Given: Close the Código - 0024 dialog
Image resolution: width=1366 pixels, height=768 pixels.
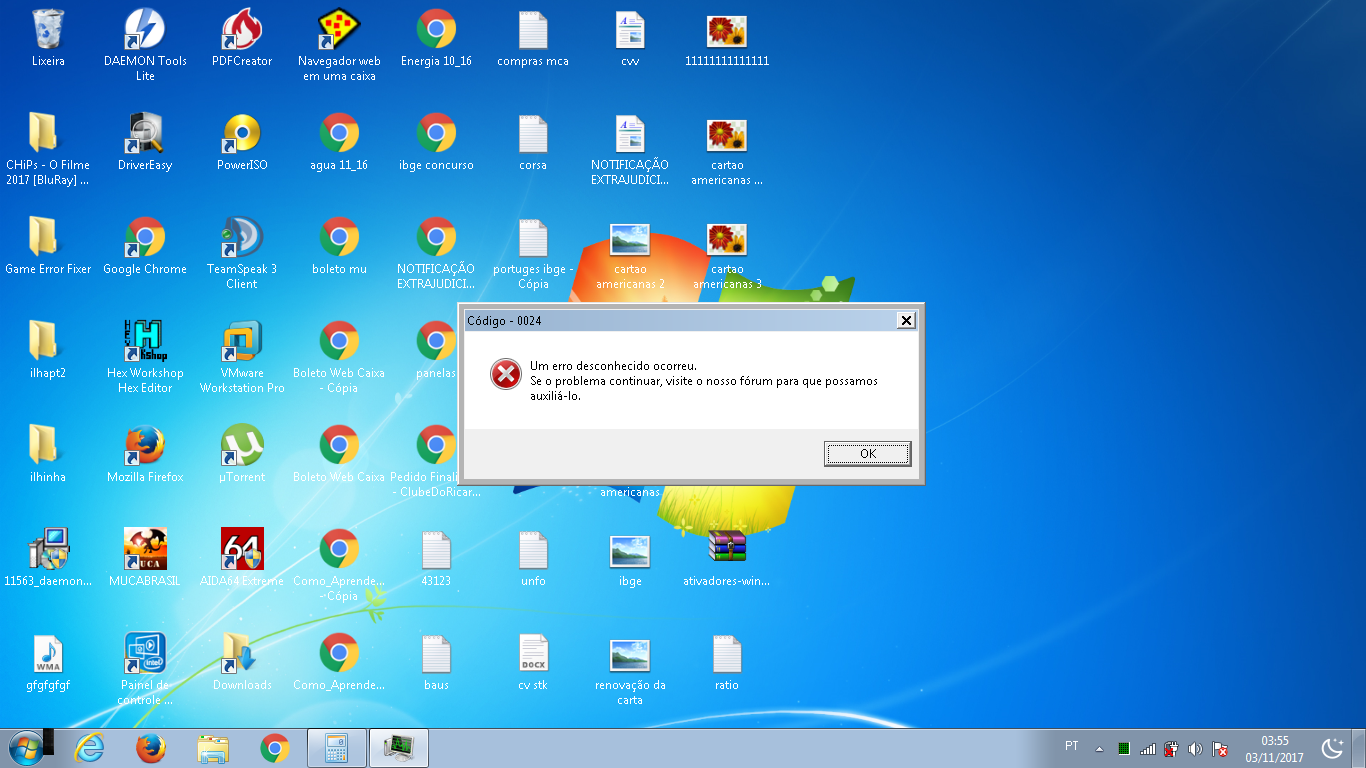Looking at the screenshot, I should coord(906,321).
